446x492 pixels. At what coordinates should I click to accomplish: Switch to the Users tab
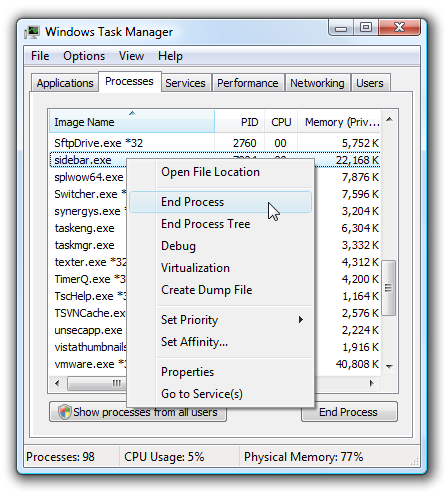[370, 83]
